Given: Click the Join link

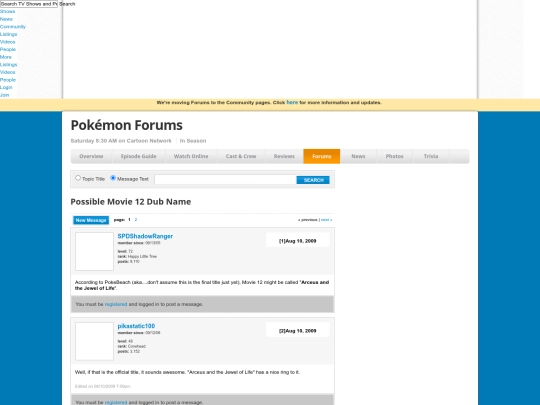Looking at the screenshot, I should 4,95.
